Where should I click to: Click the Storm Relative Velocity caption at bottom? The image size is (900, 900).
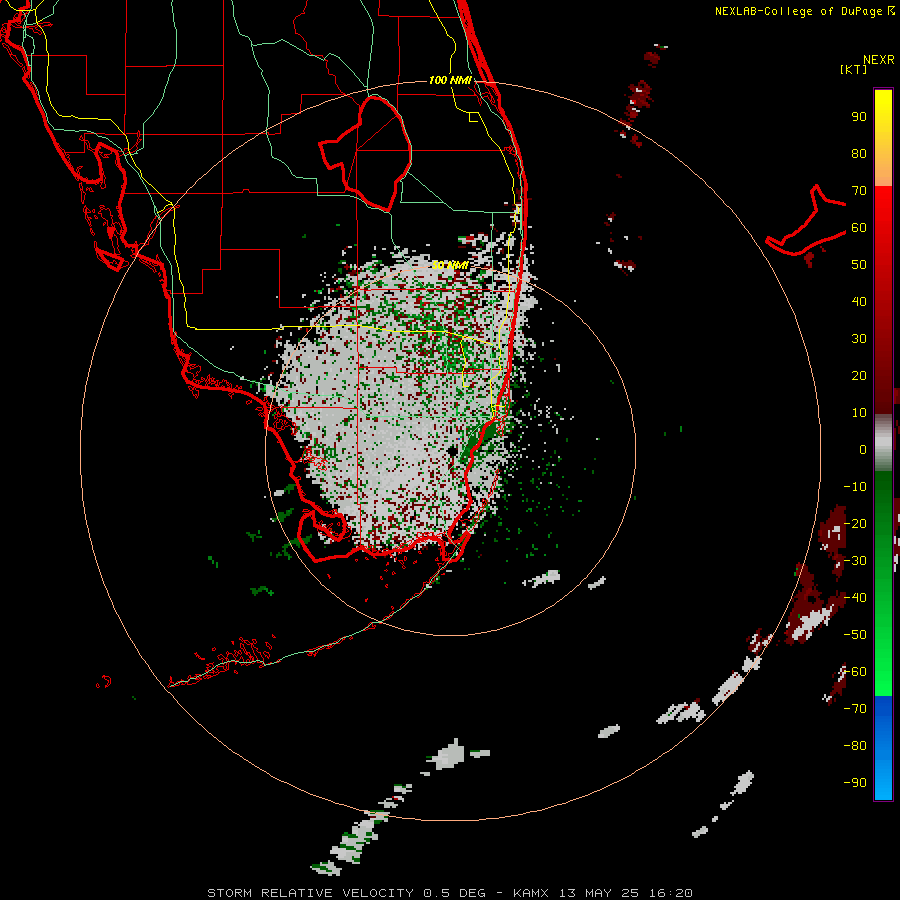tap(449, 893)
